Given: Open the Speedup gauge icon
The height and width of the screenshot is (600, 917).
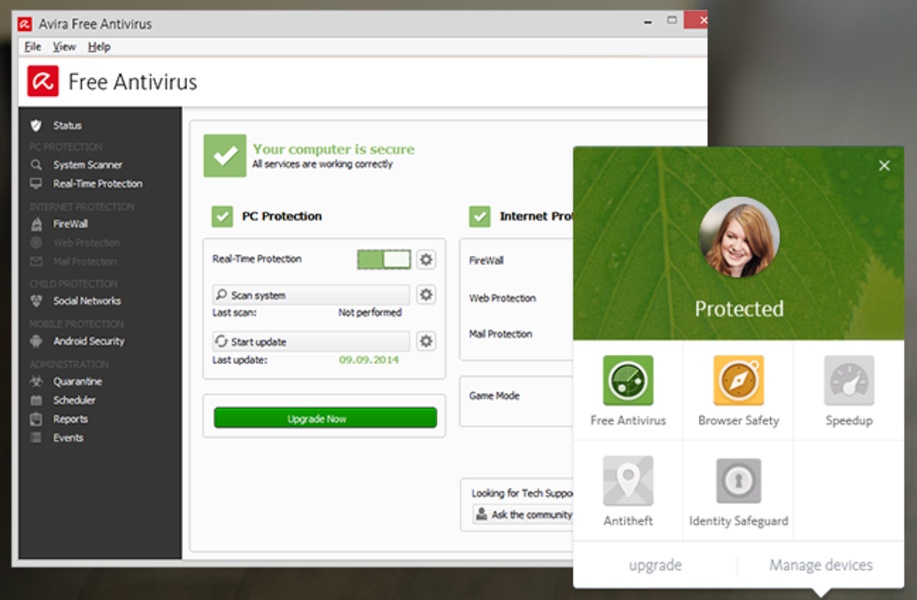Looking at the screenshot, I should click(849, 381).
